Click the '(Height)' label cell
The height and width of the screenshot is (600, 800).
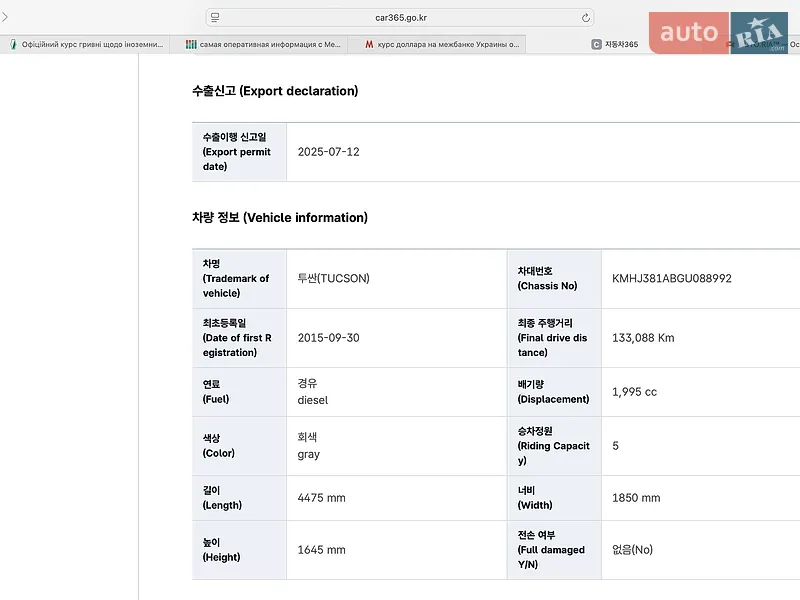point(239,550)
